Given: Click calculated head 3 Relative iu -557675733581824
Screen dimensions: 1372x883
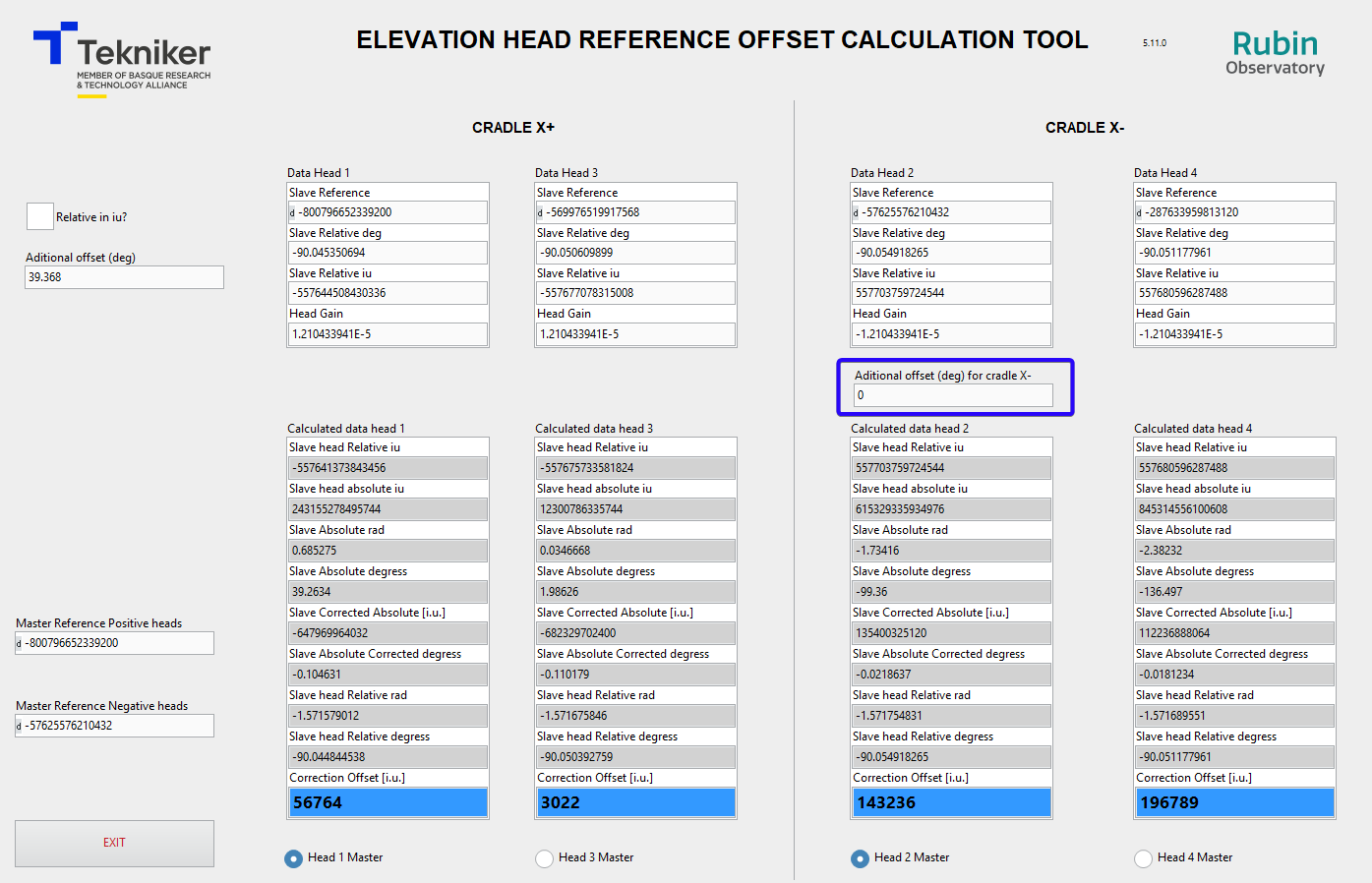Looking at the screenshot, I should click(635, 468).
